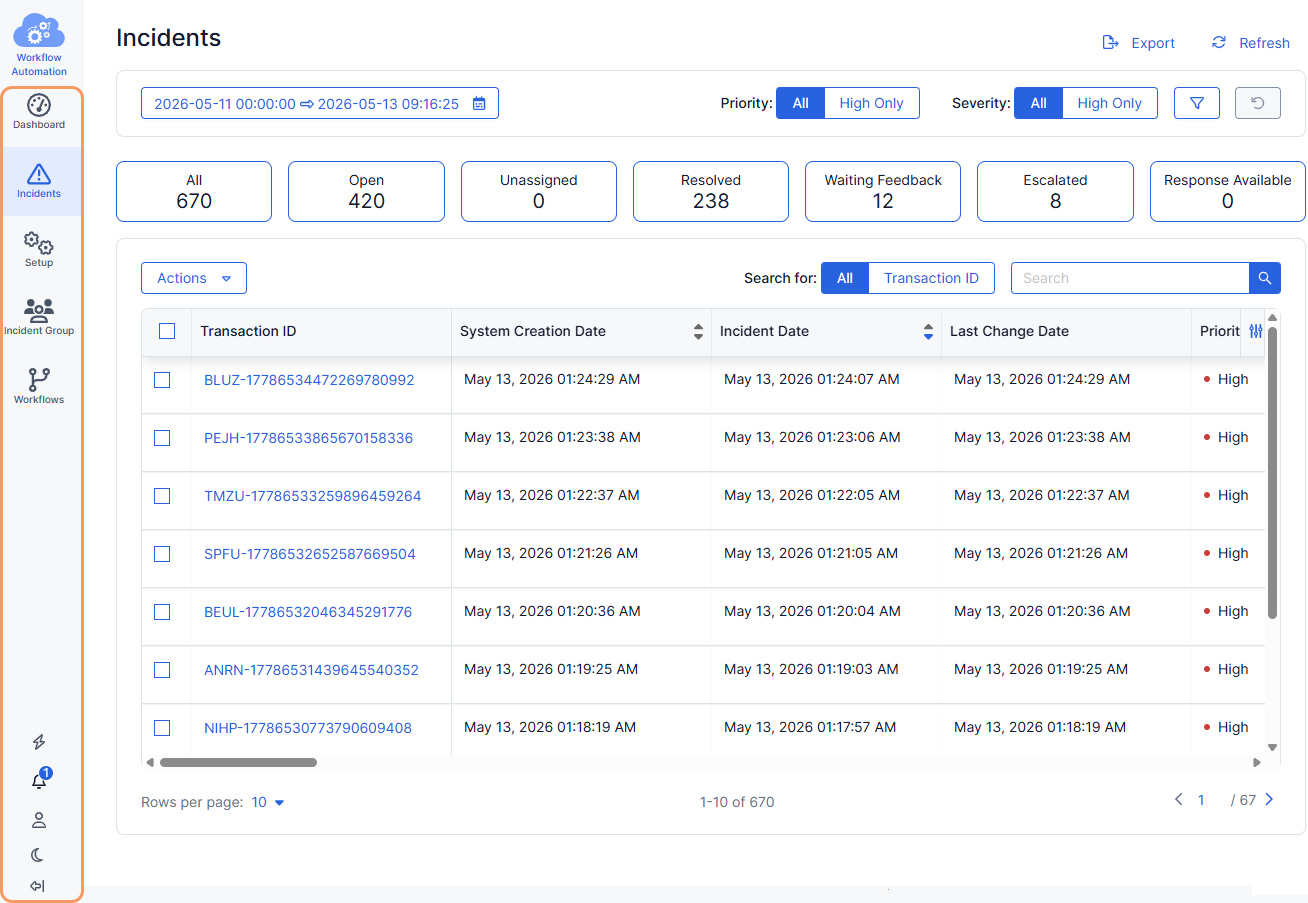Open the Incidents sidebar item

(39, 181)
